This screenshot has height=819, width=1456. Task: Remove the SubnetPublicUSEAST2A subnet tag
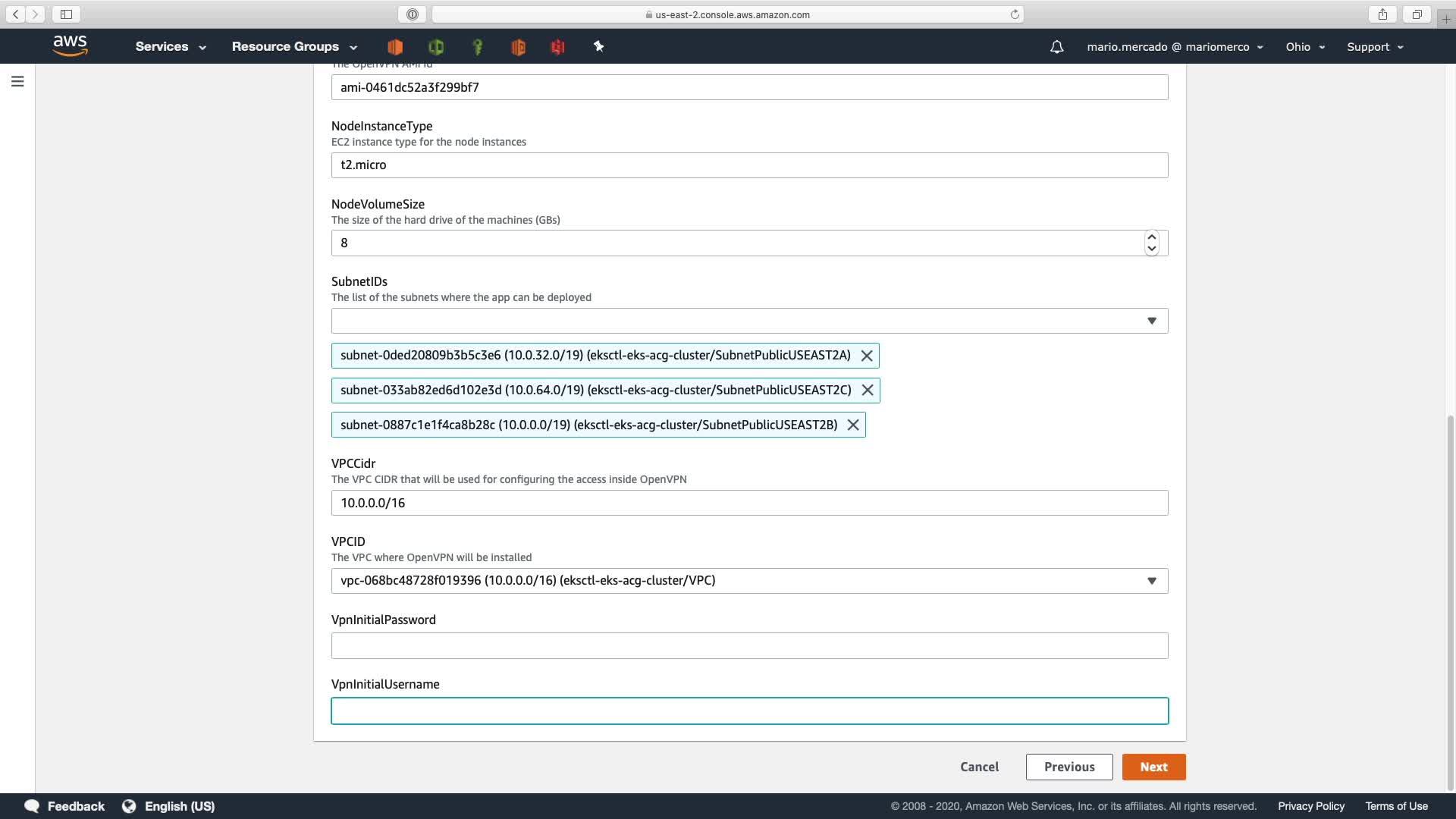coord(867,356)
